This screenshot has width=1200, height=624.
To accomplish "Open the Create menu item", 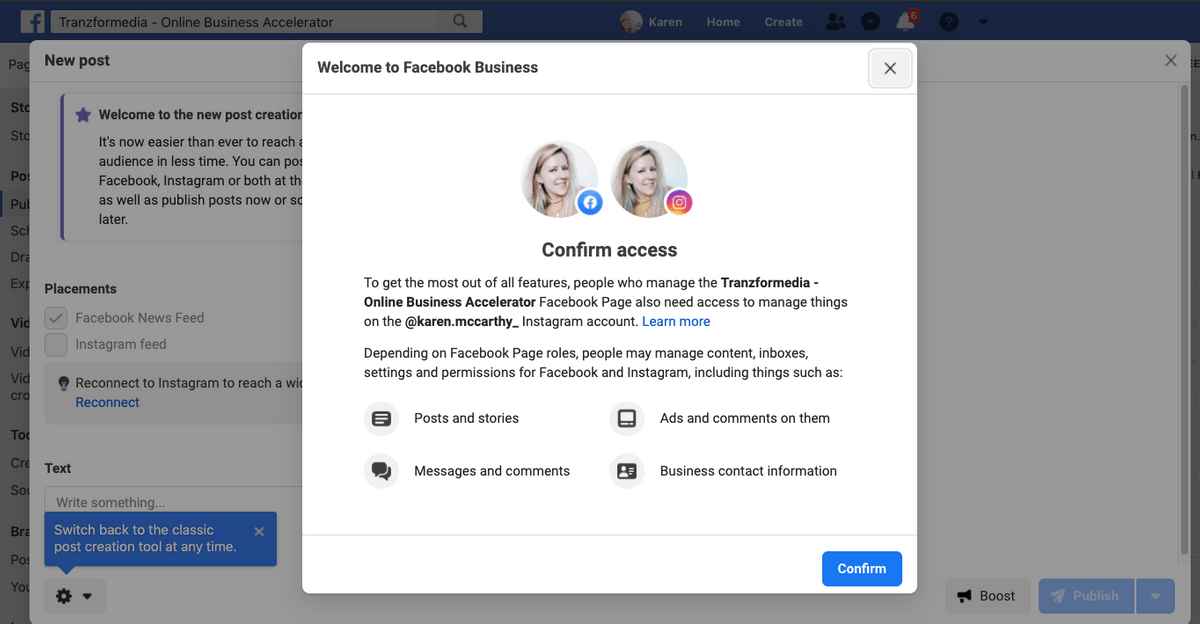I will coord(784,21).
